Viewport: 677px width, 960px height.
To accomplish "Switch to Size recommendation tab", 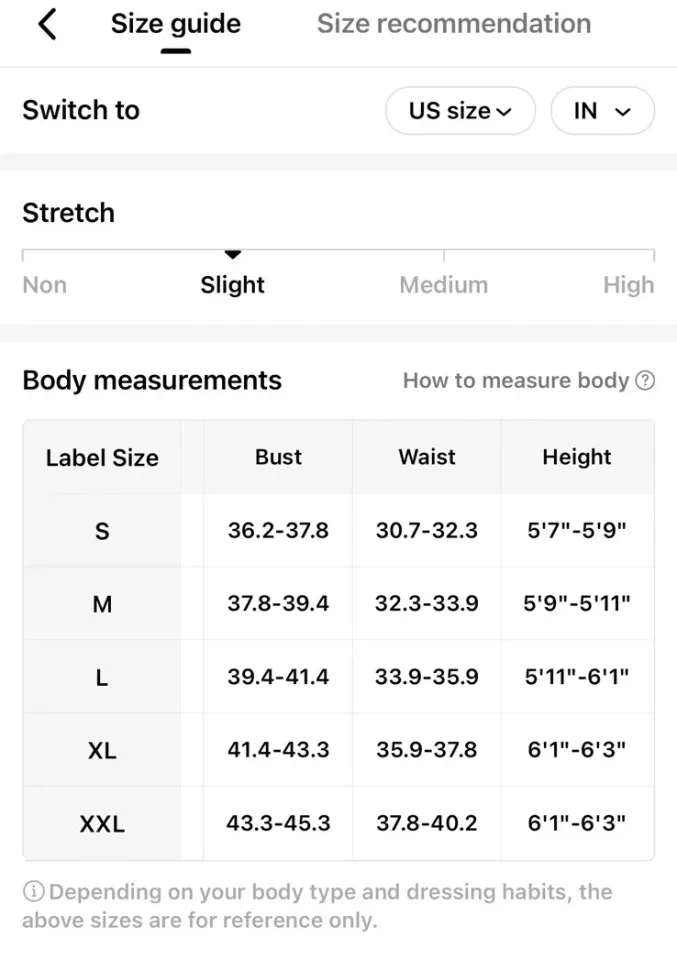I will 453,24.
